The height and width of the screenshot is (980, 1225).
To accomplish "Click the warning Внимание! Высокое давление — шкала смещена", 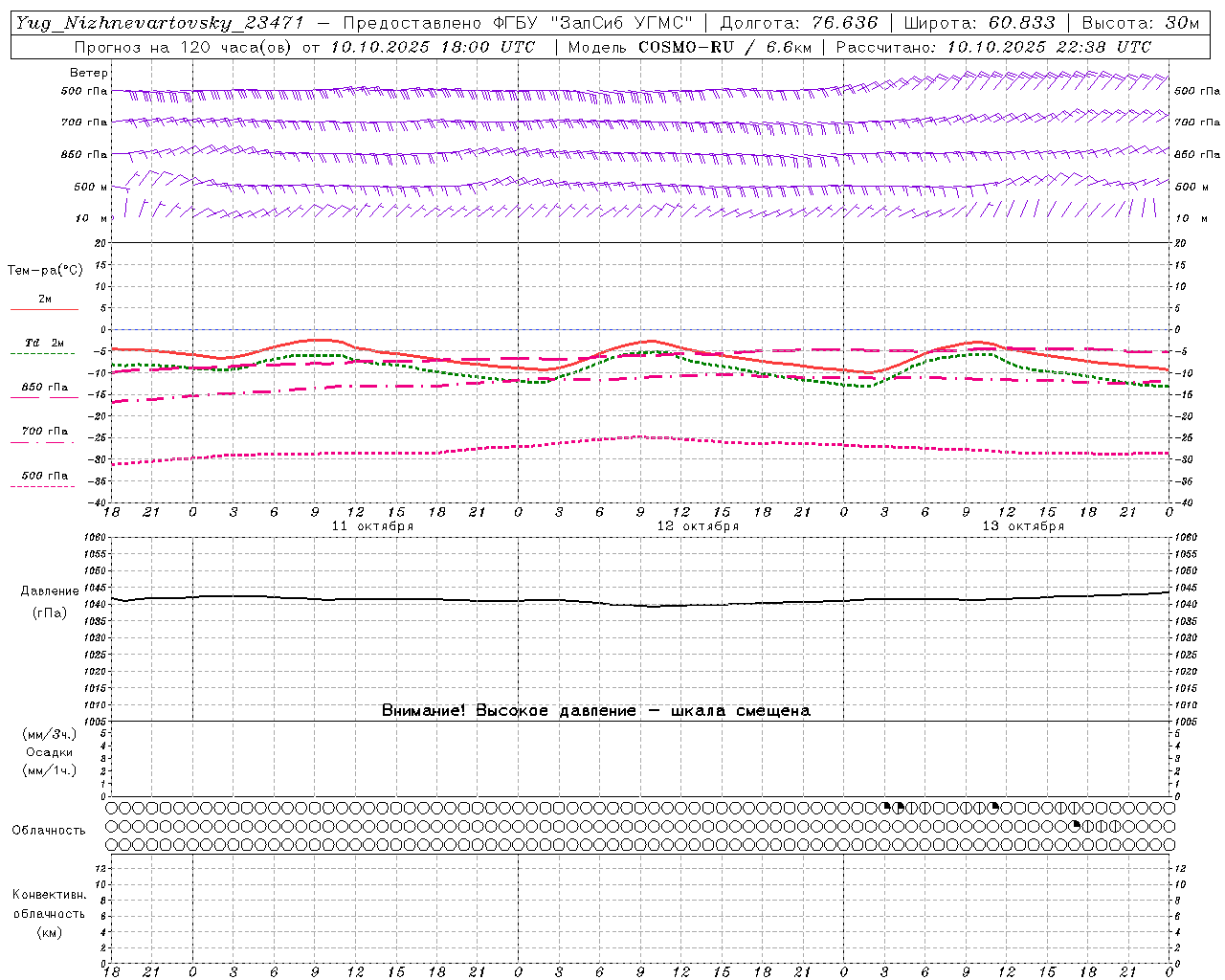I will [x=596, y=711].
